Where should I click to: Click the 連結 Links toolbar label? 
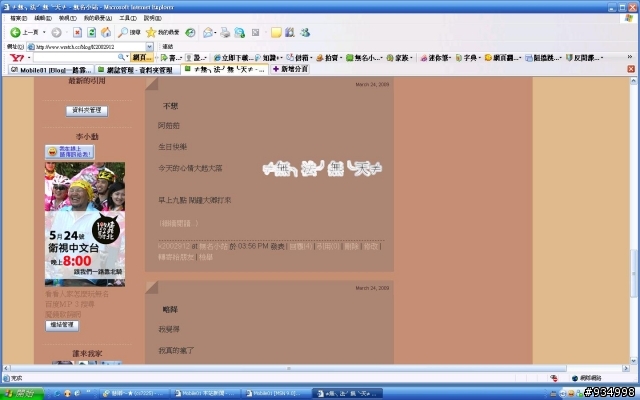167,47
